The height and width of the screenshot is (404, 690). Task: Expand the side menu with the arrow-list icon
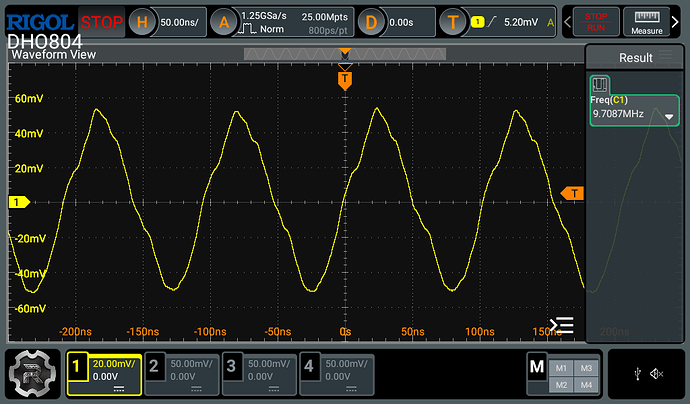[562, 325]
